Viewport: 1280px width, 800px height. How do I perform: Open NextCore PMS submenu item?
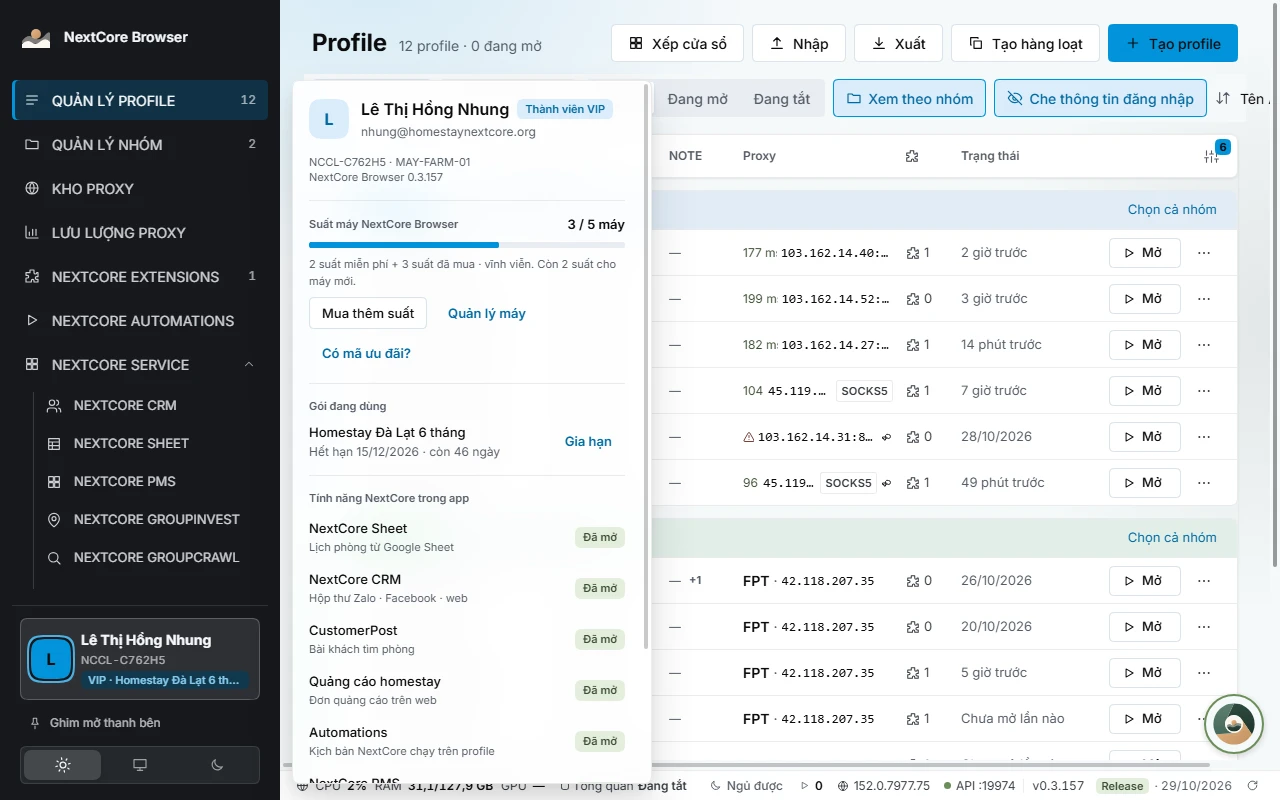(x=150, y=481)
